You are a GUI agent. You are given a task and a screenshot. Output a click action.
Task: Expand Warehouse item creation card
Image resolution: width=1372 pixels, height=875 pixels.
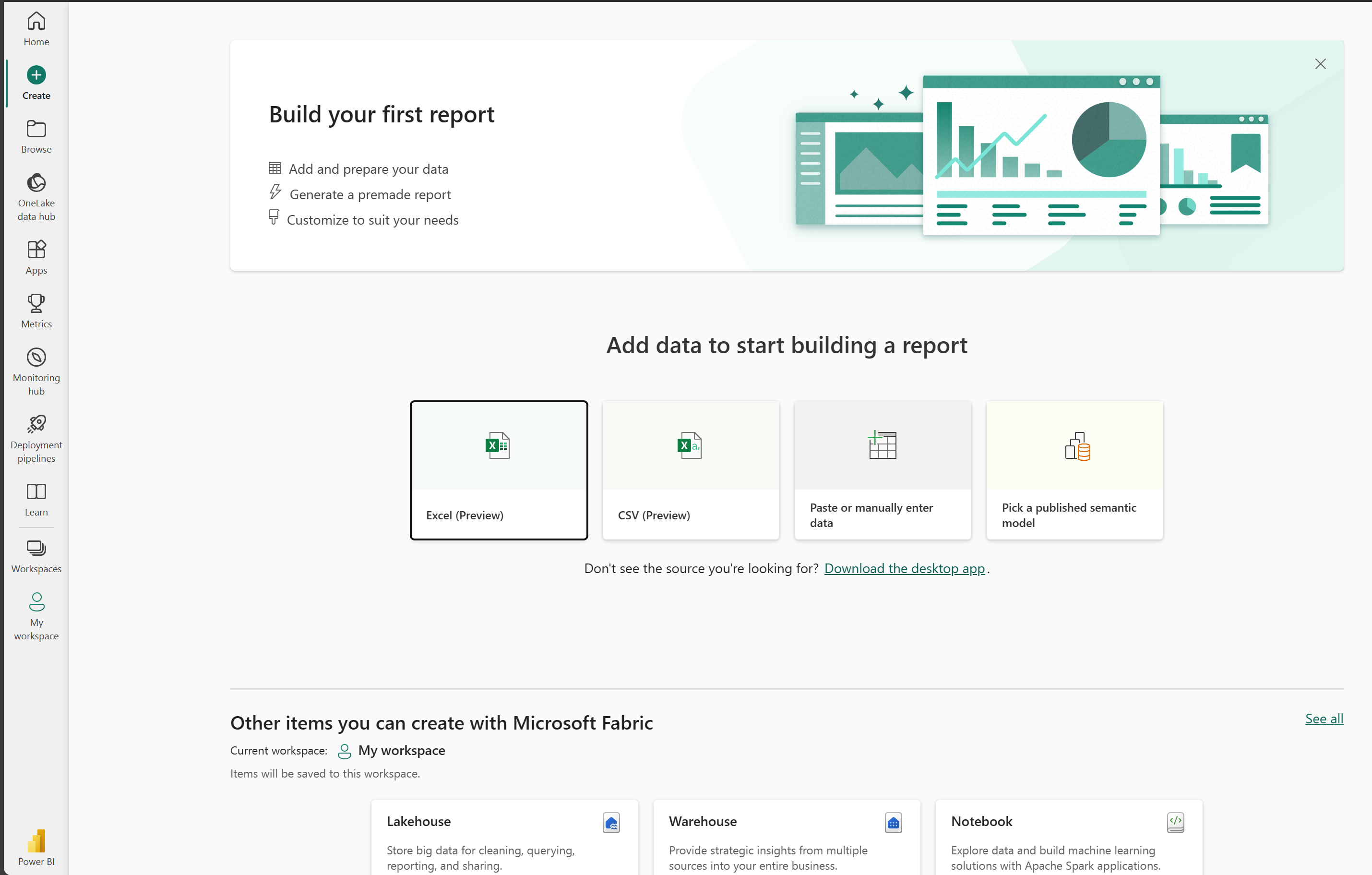click(x=787, y=840)
